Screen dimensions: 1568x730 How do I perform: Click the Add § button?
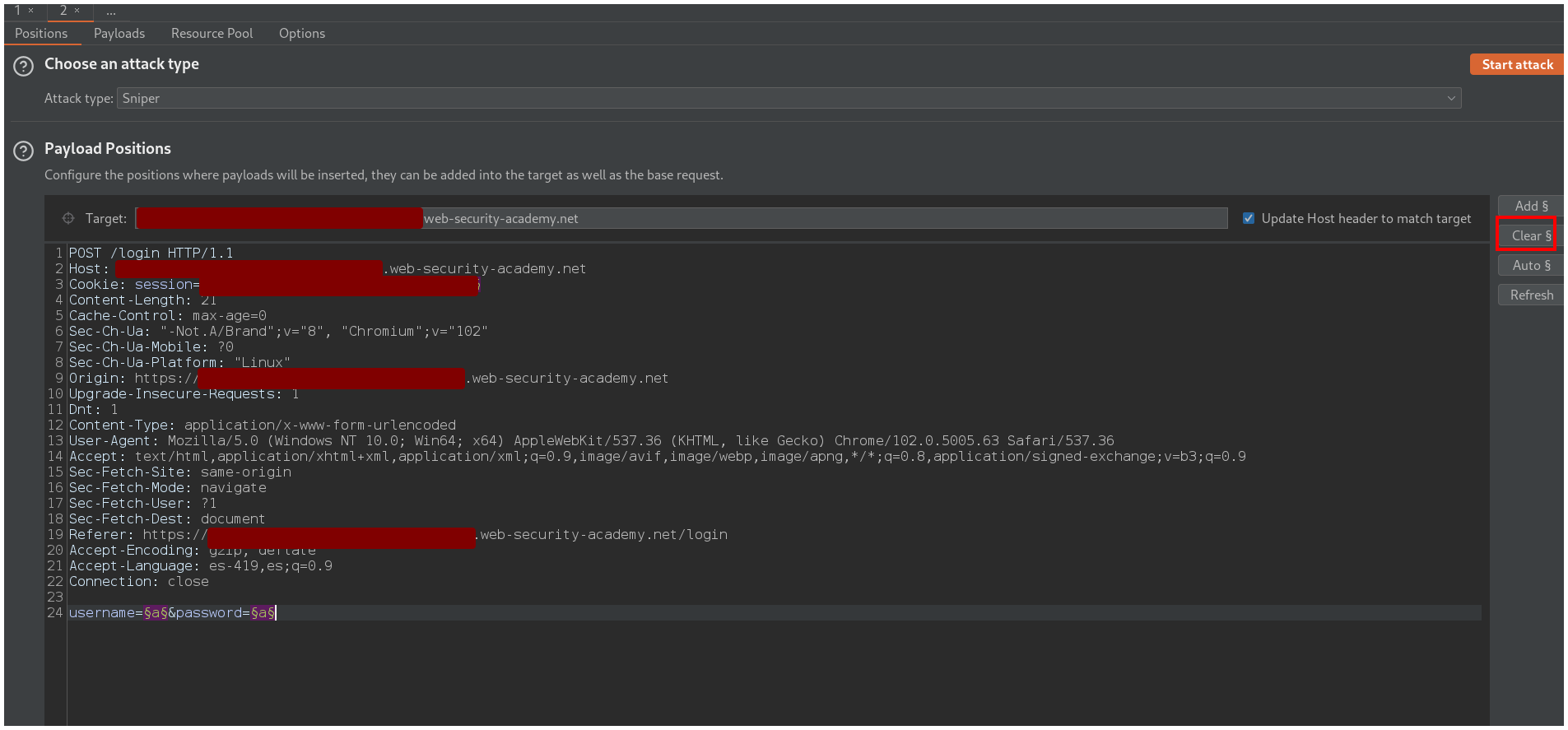click(1531, 206)
